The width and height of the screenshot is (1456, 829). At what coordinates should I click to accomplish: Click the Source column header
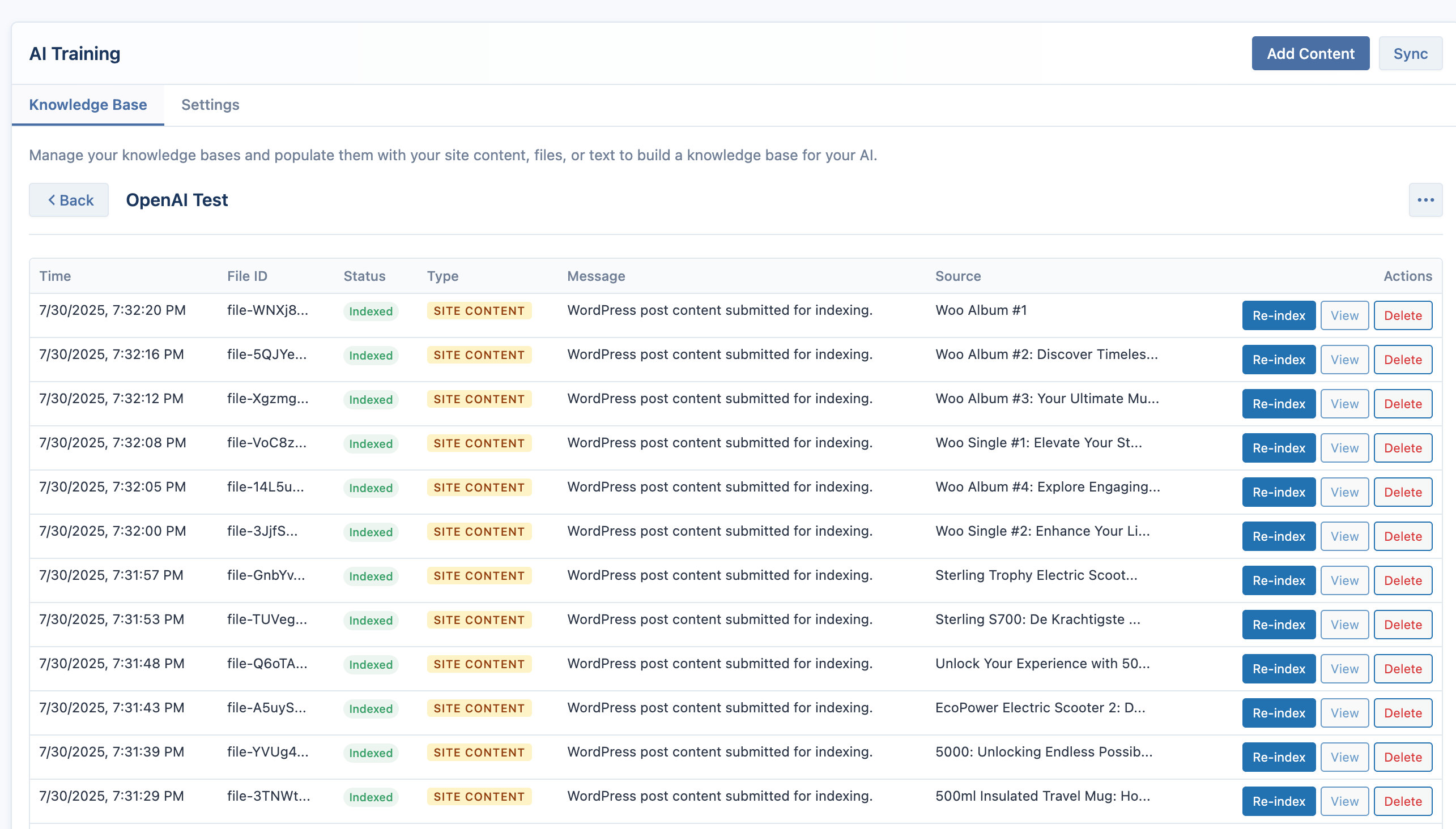[x=958, y=276]
